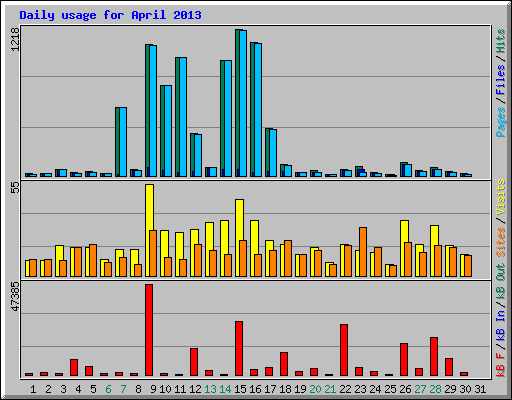Click the red kB bar for day 26

click(404, 359)
